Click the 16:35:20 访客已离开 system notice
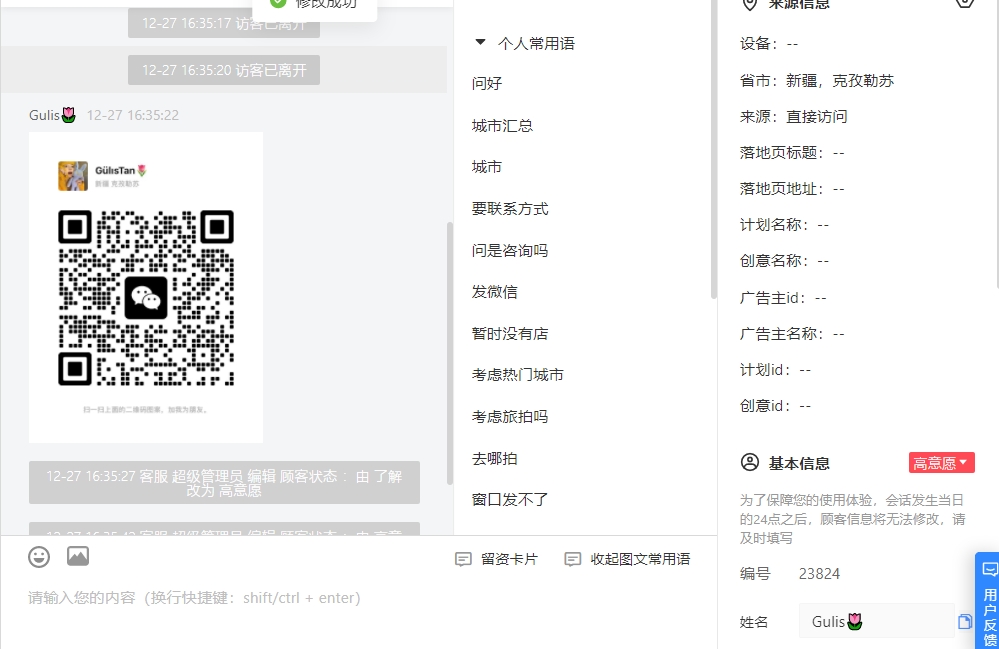This screenshot has height=649, width=999. 224,70
